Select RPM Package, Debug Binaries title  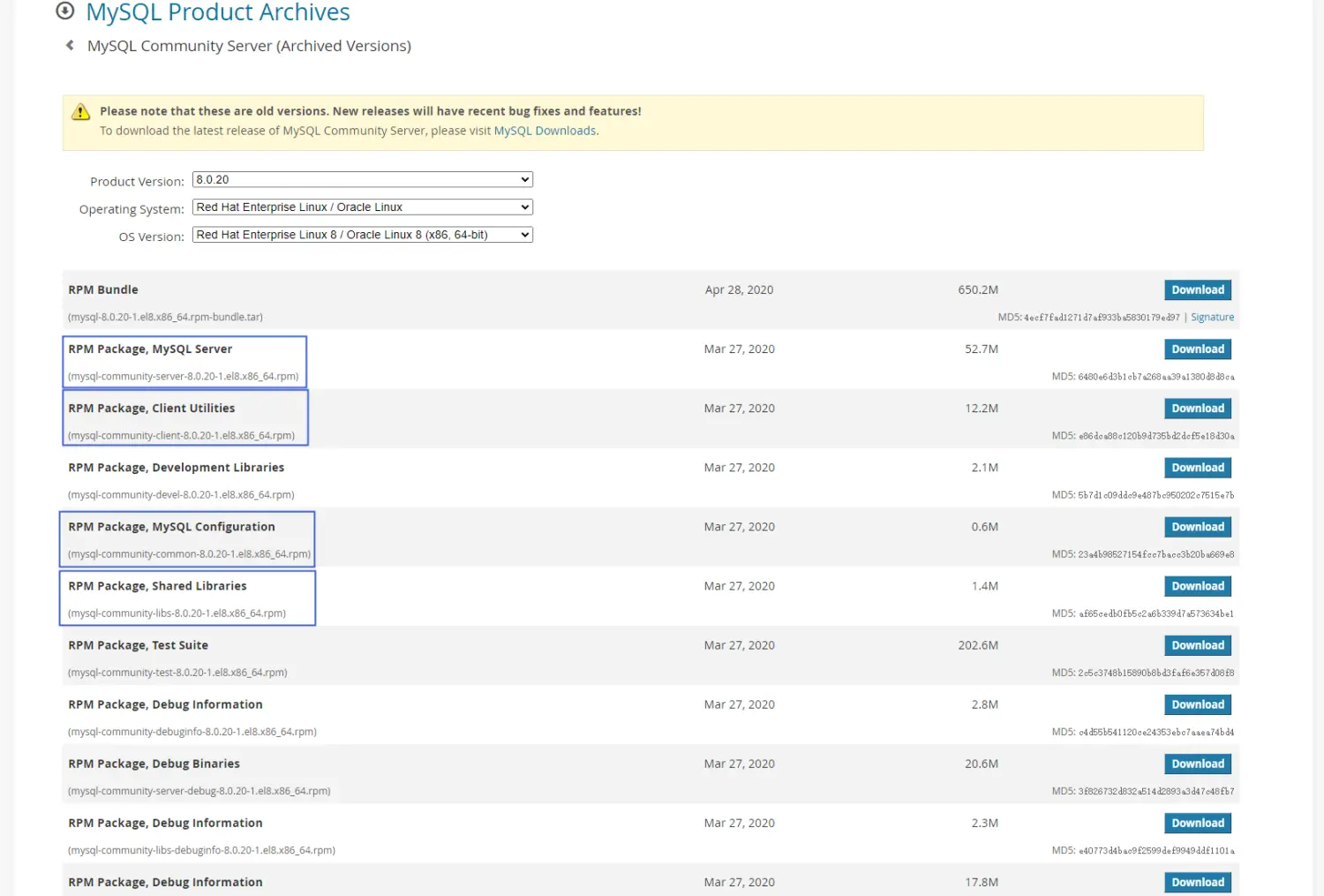click(154, 764)
